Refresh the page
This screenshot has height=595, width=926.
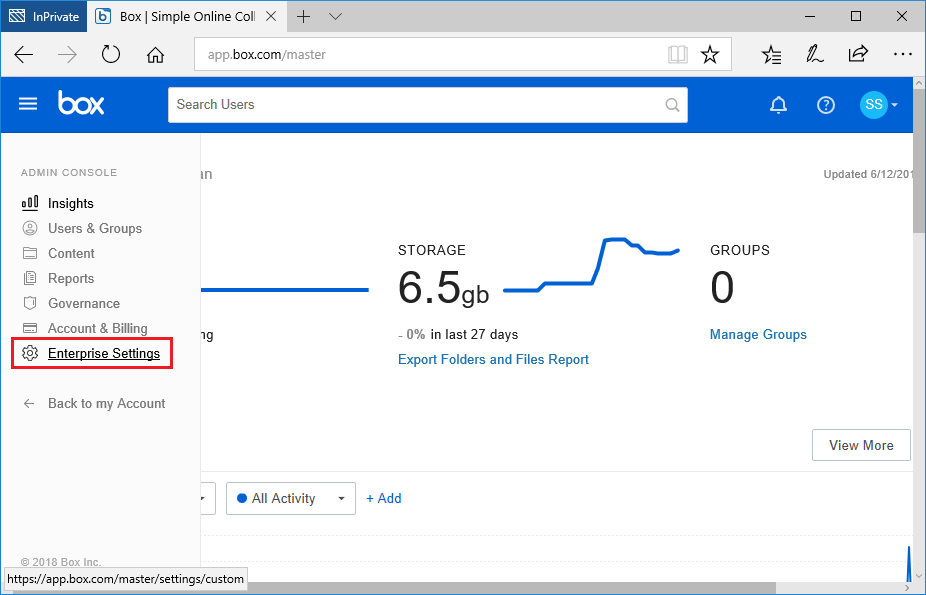(111, 55)
